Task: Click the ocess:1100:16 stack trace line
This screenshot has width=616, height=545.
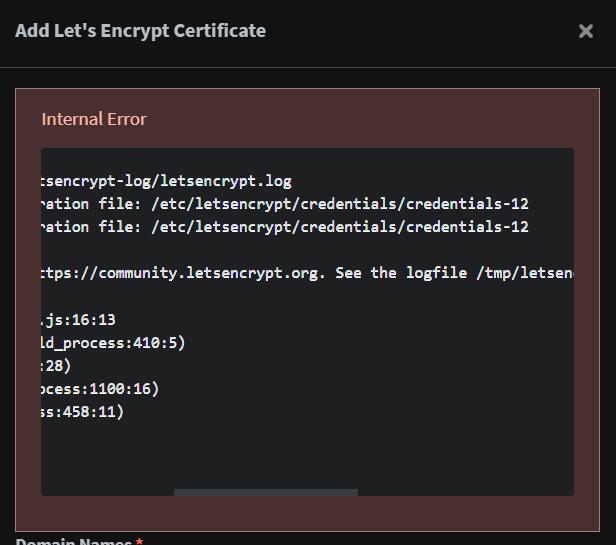Action: point(100,389)
